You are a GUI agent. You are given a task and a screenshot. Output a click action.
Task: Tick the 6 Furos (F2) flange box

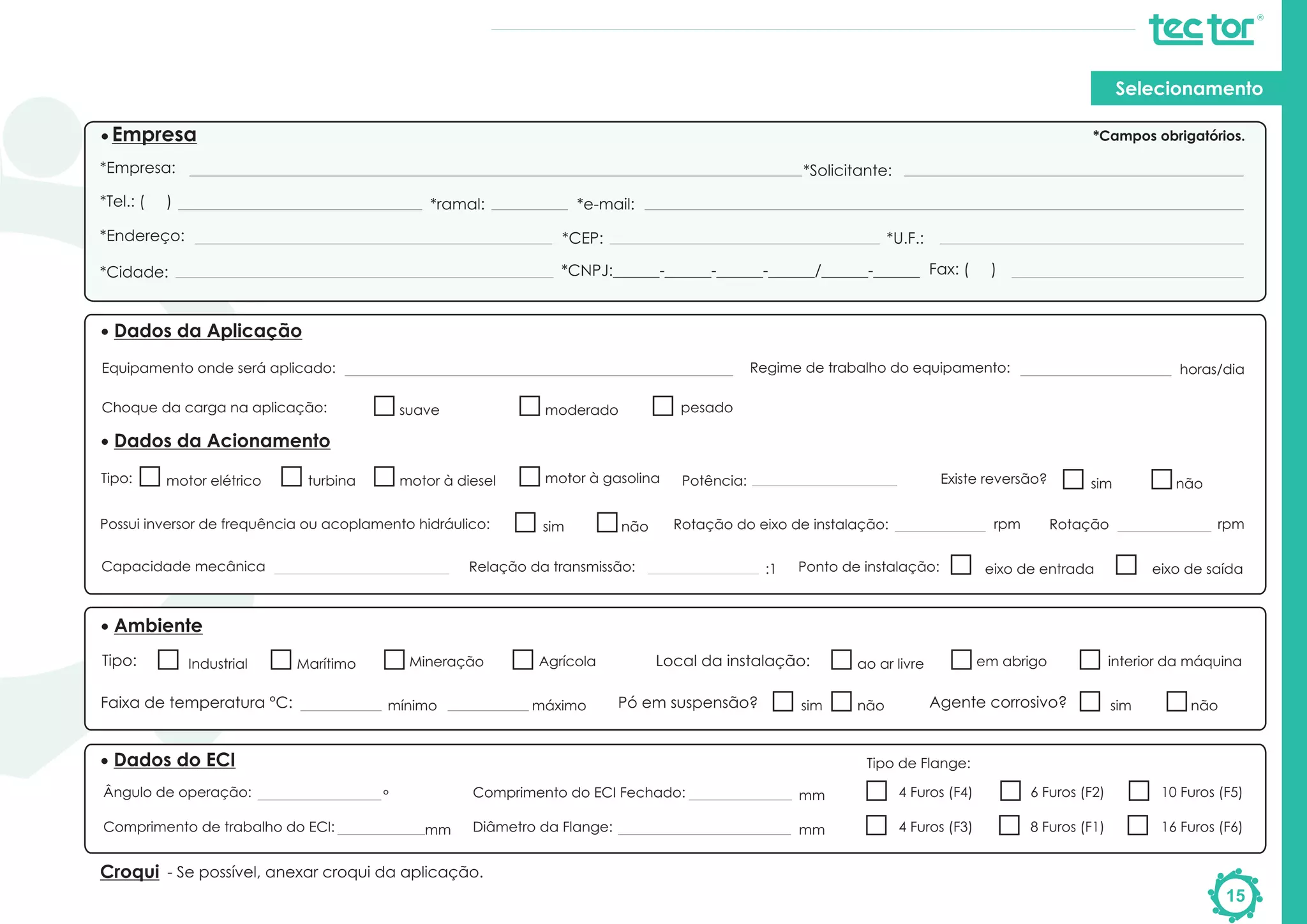pos(1010,791)
